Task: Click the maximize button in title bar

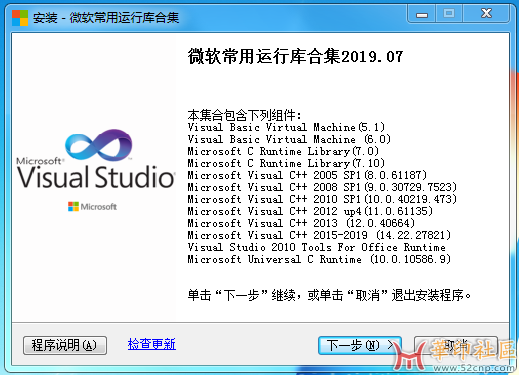Action: [449, 14]
